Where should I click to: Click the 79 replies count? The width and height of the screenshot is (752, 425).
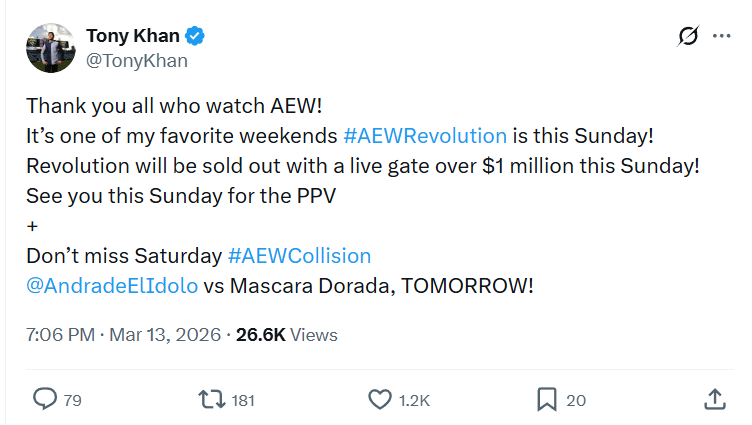72,400
